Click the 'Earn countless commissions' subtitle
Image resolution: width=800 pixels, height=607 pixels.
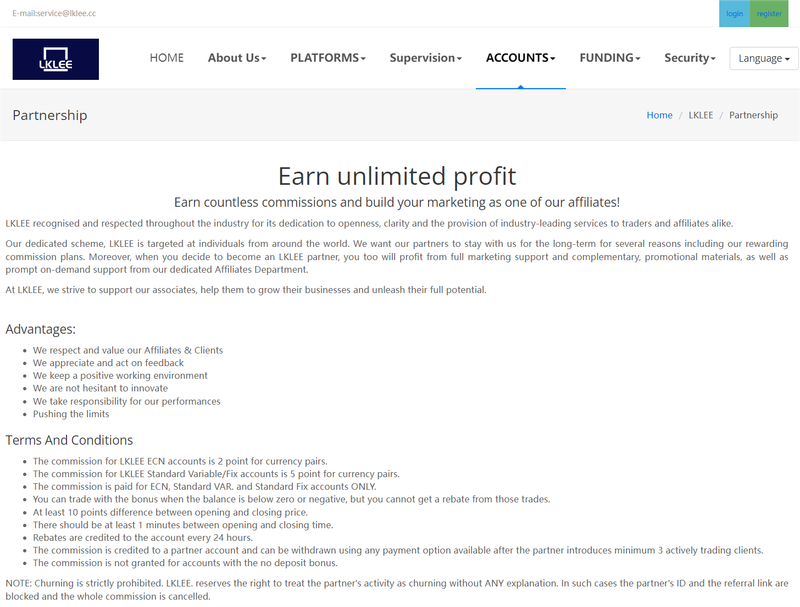[x=397, y=203]
